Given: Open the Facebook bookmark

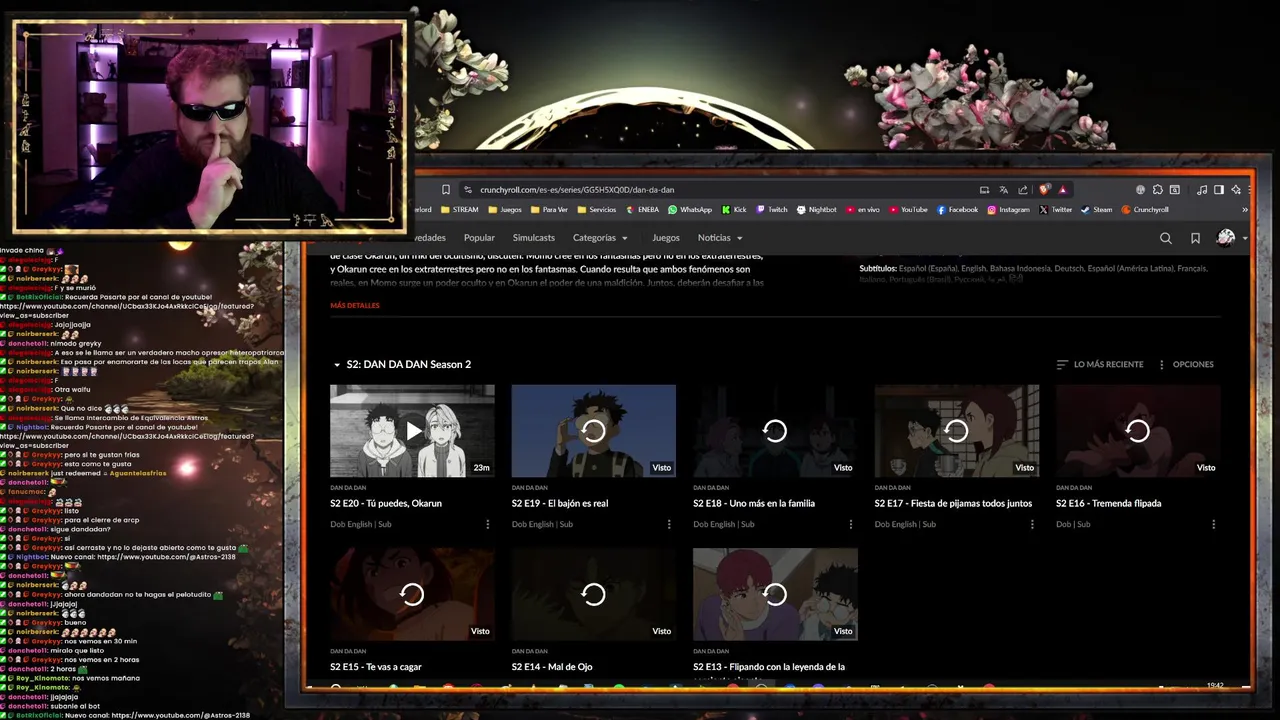Looking at the screenshot, I should [957, 210].
